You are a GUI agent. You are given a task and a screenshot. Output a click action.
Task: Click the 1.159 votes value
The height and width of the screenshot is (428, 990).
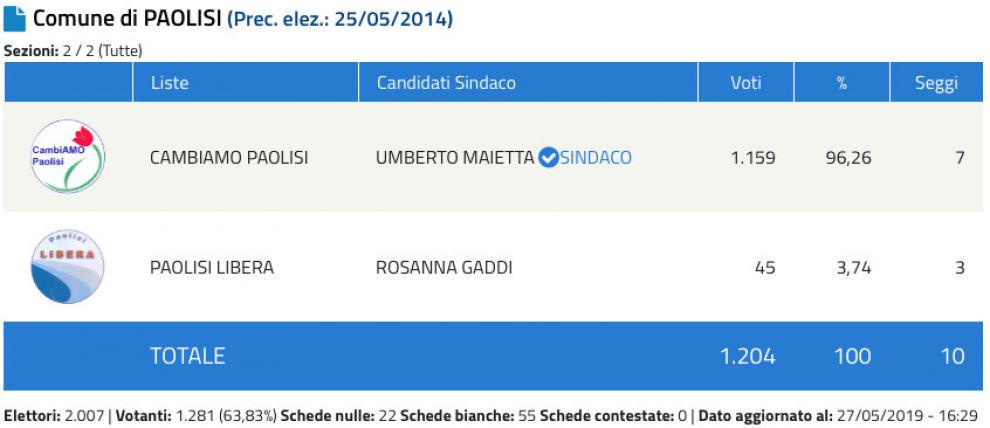point(753,158)
